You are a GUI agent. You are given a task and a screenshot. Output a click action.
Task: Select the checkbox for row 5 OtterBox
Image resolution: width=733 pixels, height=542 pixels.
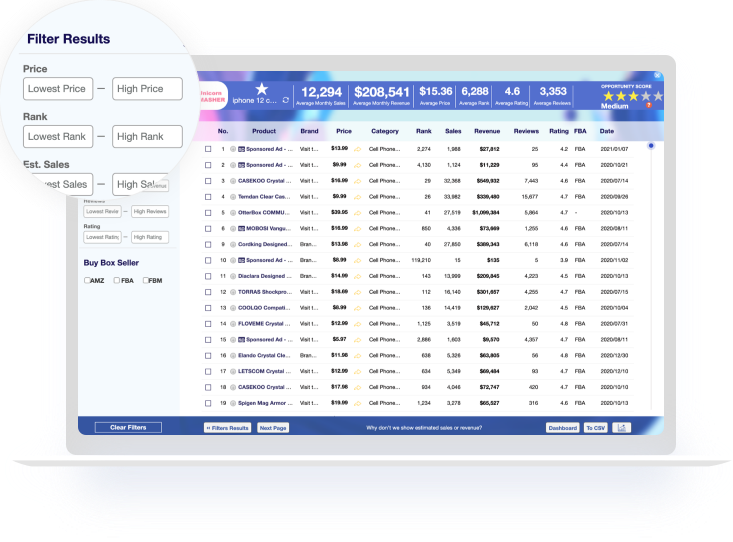point(208,212)
